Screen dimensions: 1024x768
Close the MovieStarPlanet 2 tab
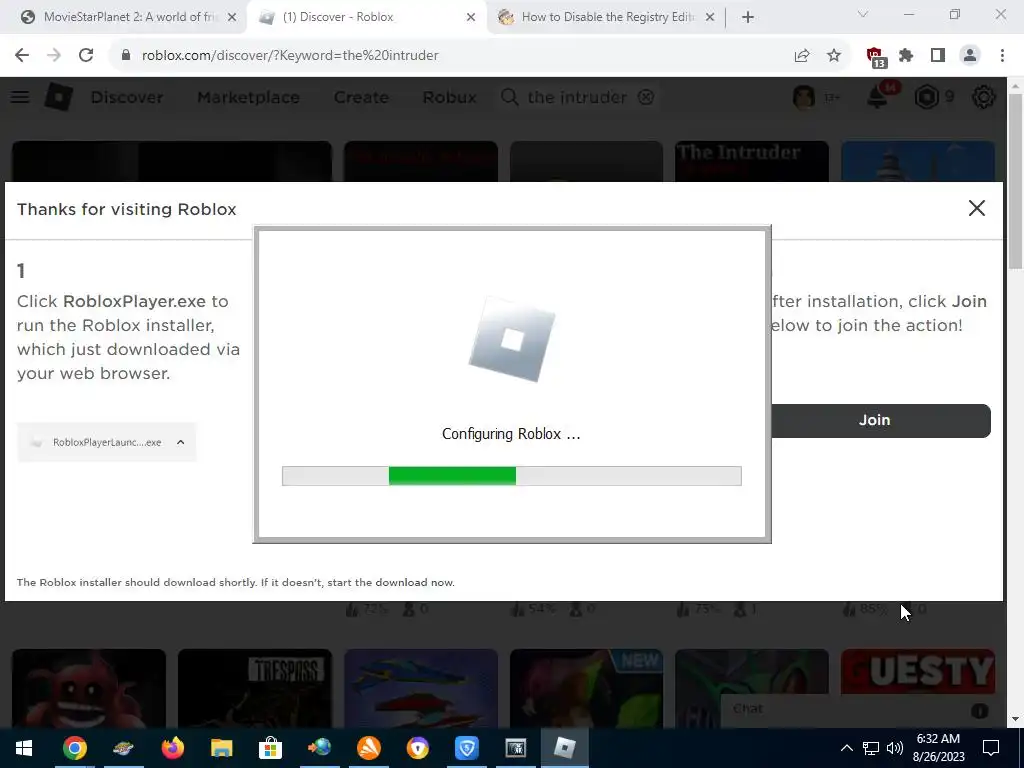[232, 18]
